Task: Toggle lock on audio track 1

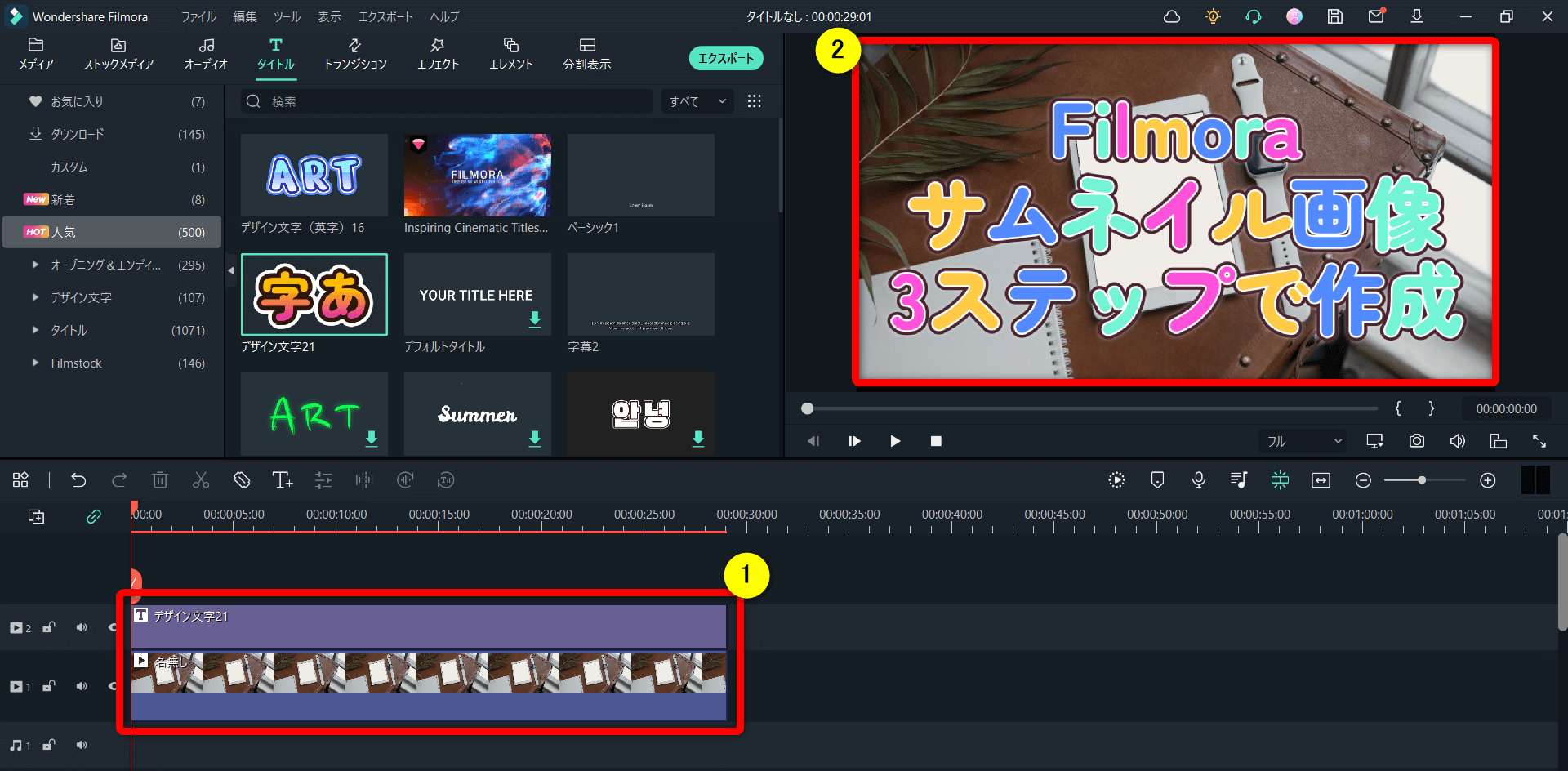Action: click(x=49, y=745)
